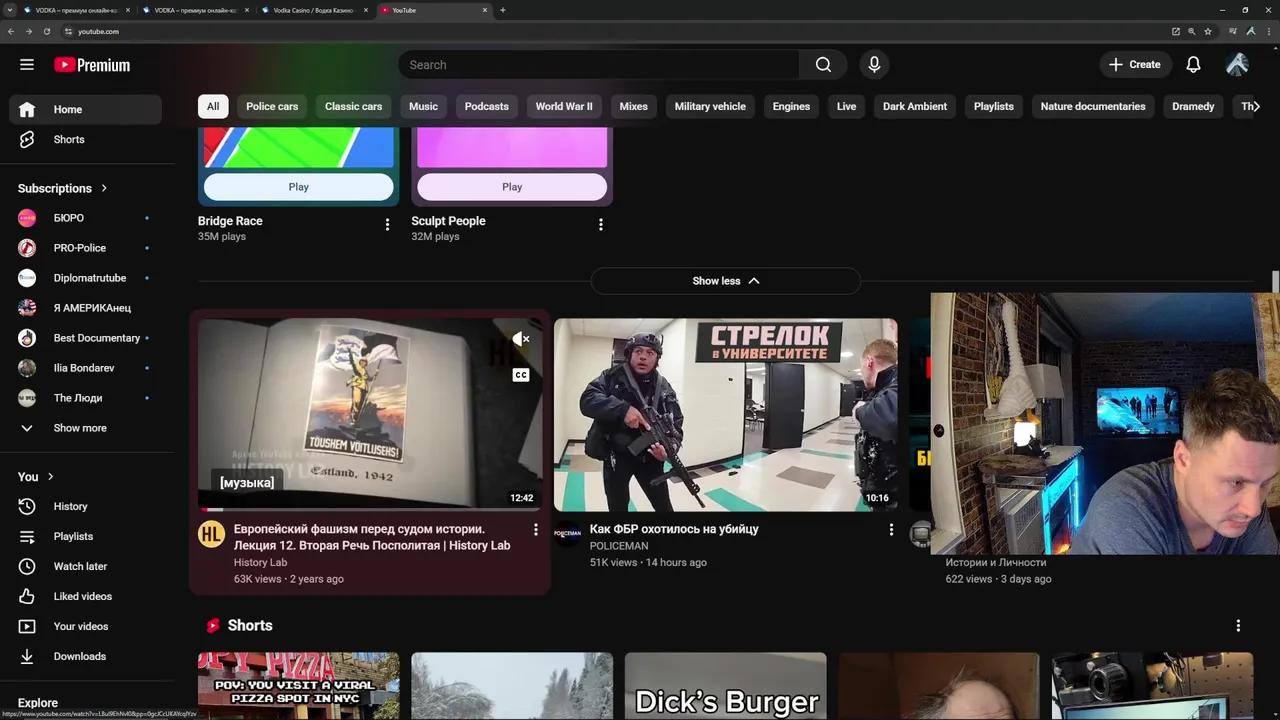Open Downloads in sidebar

tap(85, 657)
